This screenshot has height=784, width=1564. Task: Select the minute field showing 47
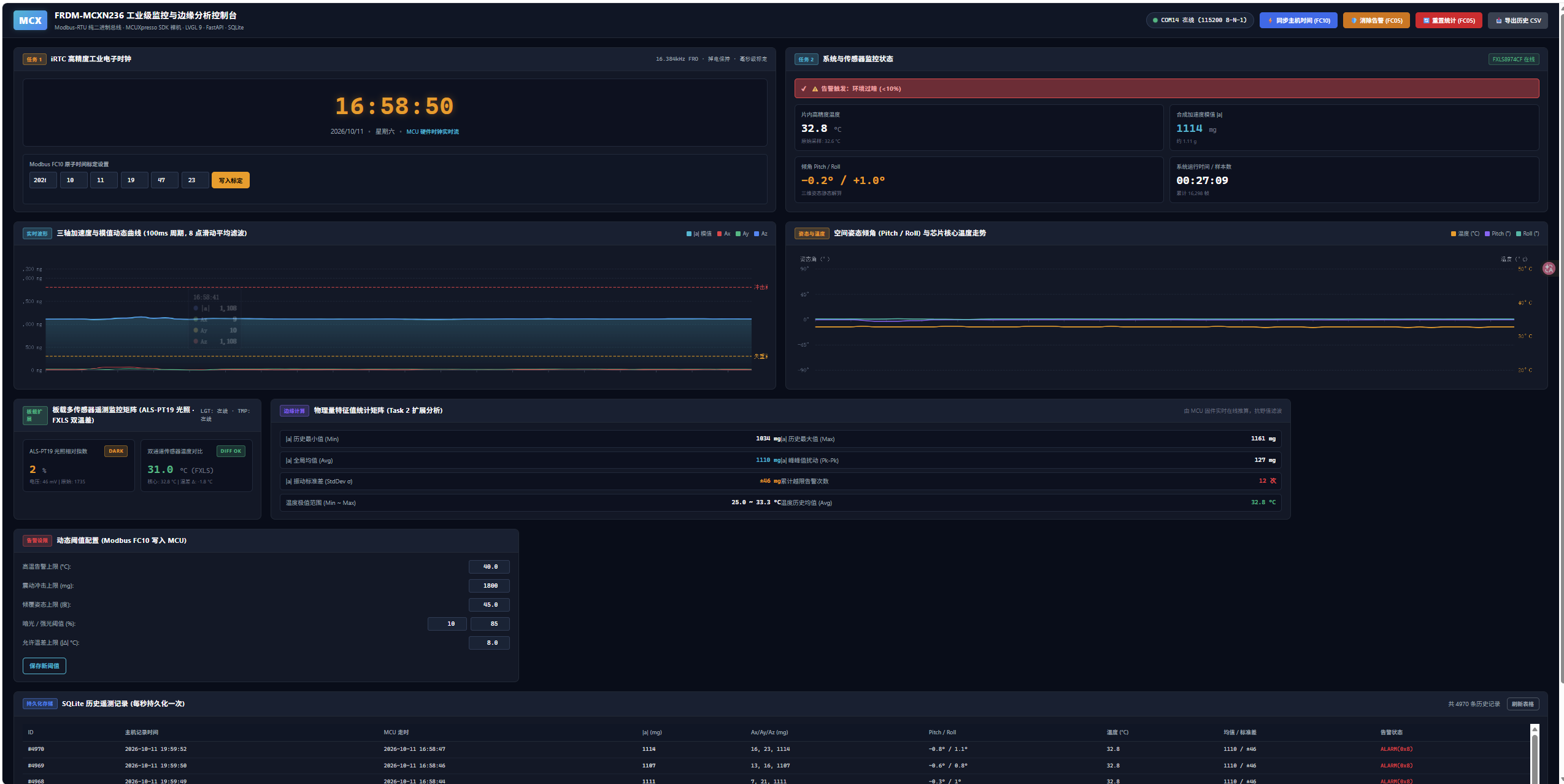[x=164, y=180]
